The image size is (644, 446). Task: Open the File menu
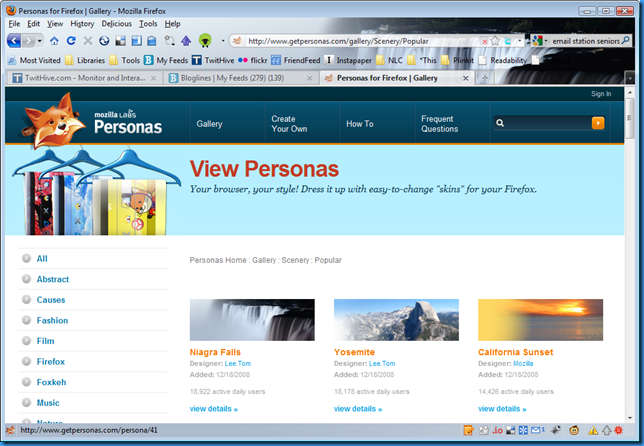pos(14,24)
